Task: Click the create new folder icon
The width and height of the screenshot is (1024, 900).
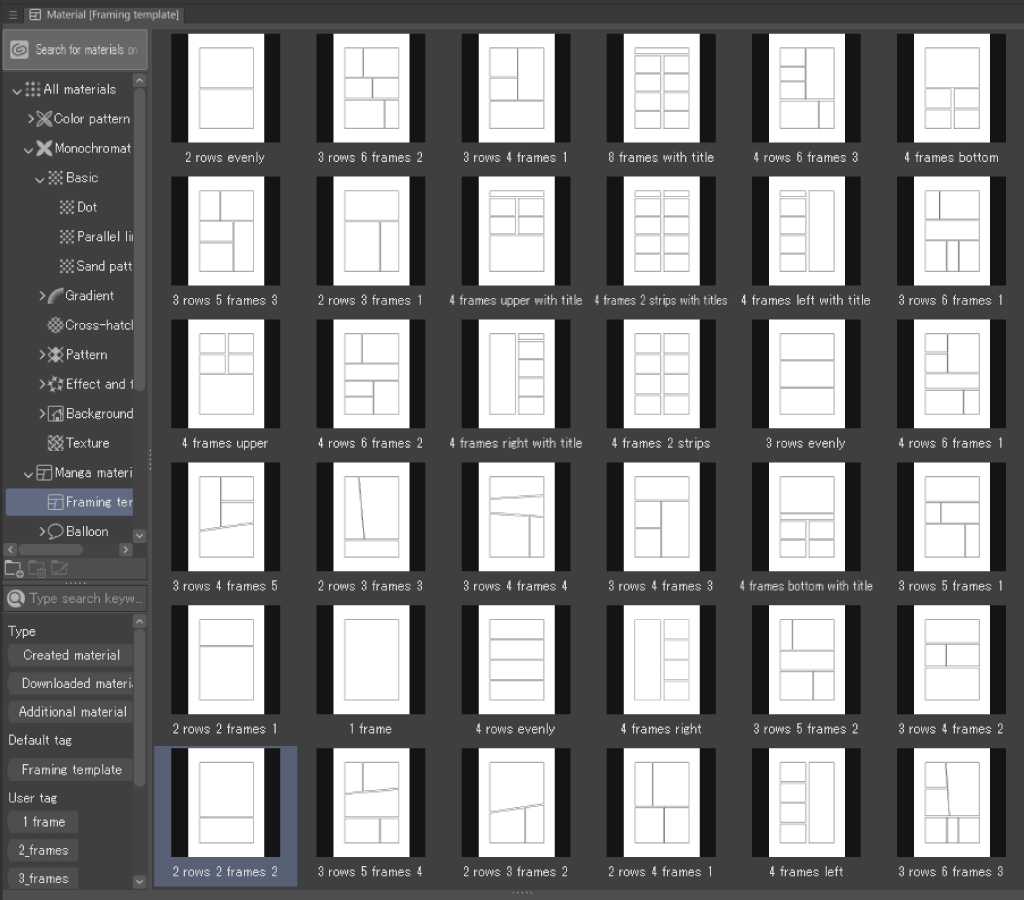Action: (x=14, y=569)
